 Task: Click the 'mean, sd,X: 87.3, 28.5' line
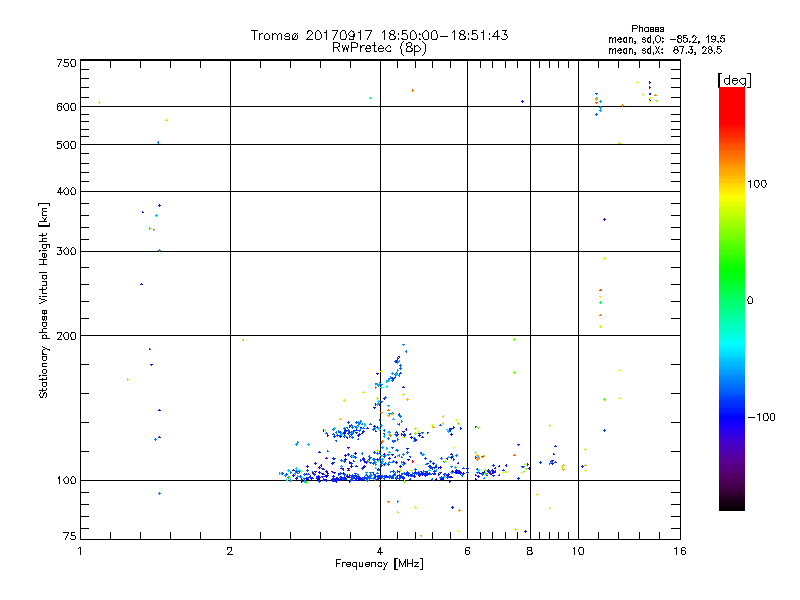[x=665, y=50]
